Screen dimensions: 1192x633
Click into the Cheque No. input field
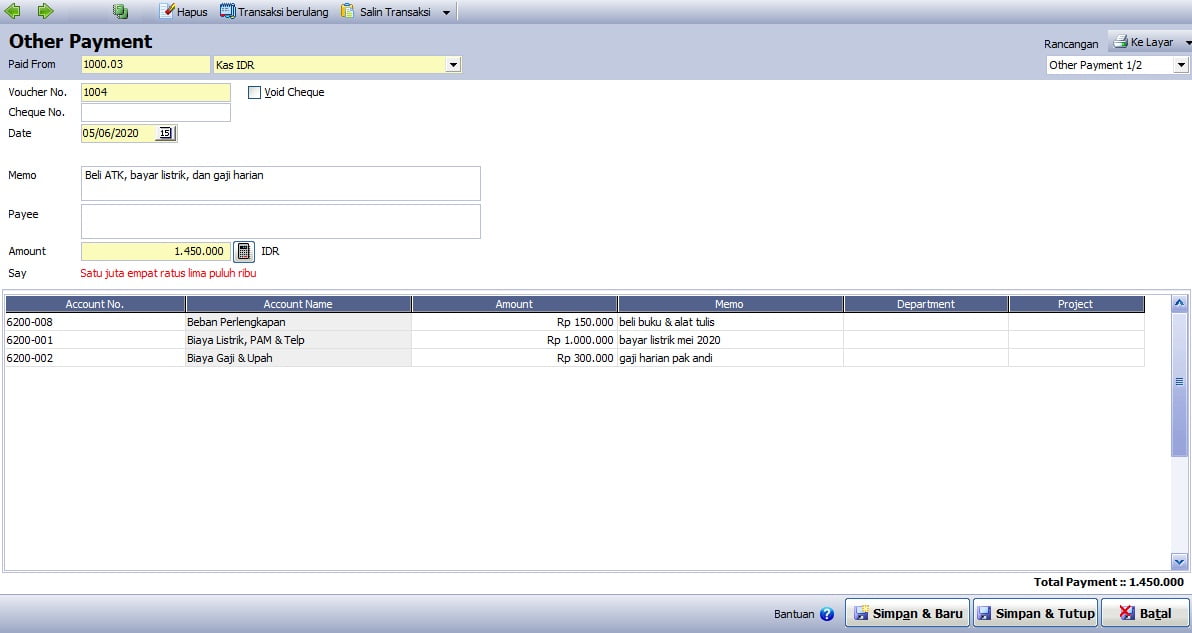pos(156,112)
